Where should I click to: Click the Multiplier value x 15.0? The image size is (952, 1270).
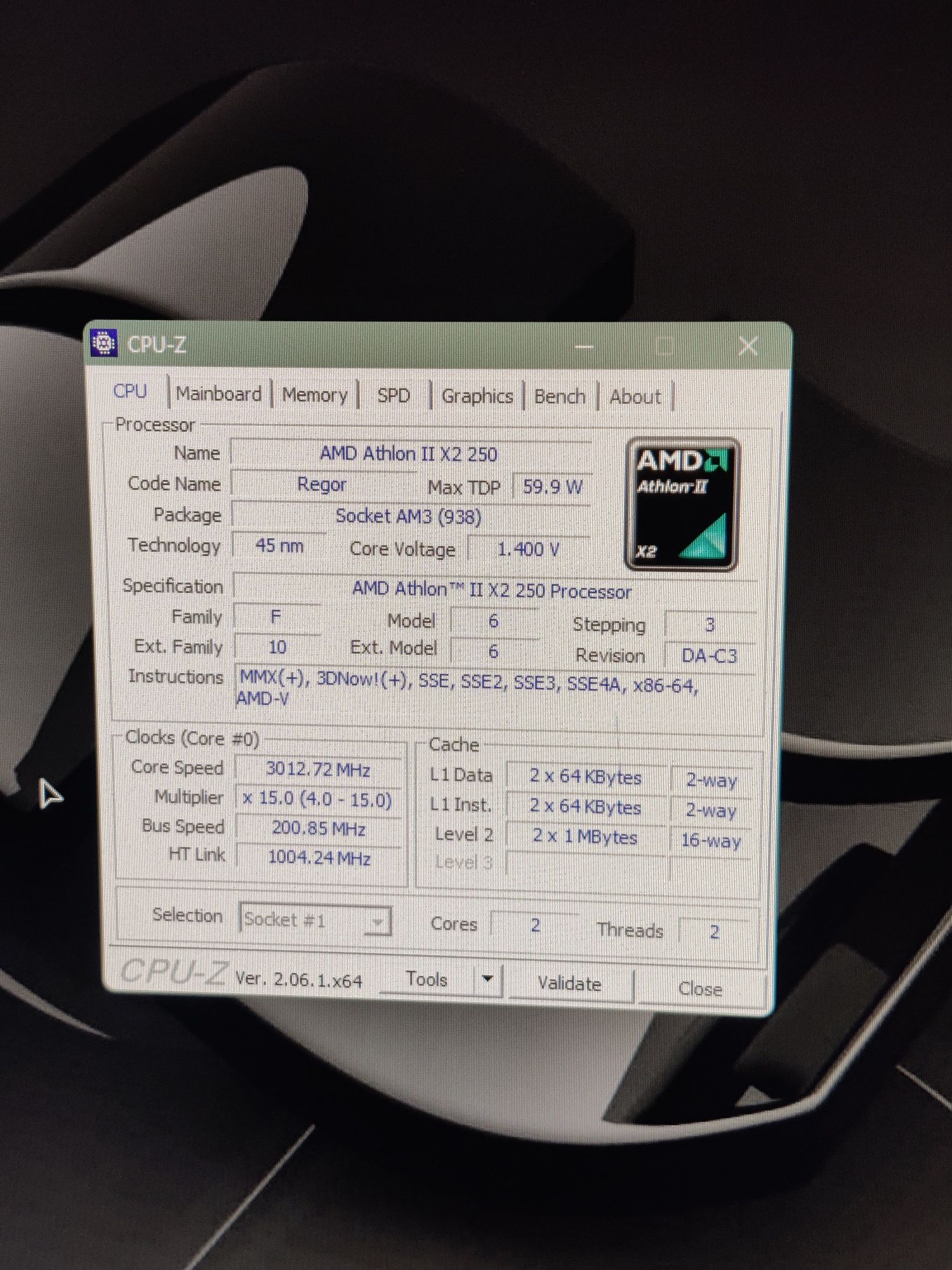(x=319, y=799)
